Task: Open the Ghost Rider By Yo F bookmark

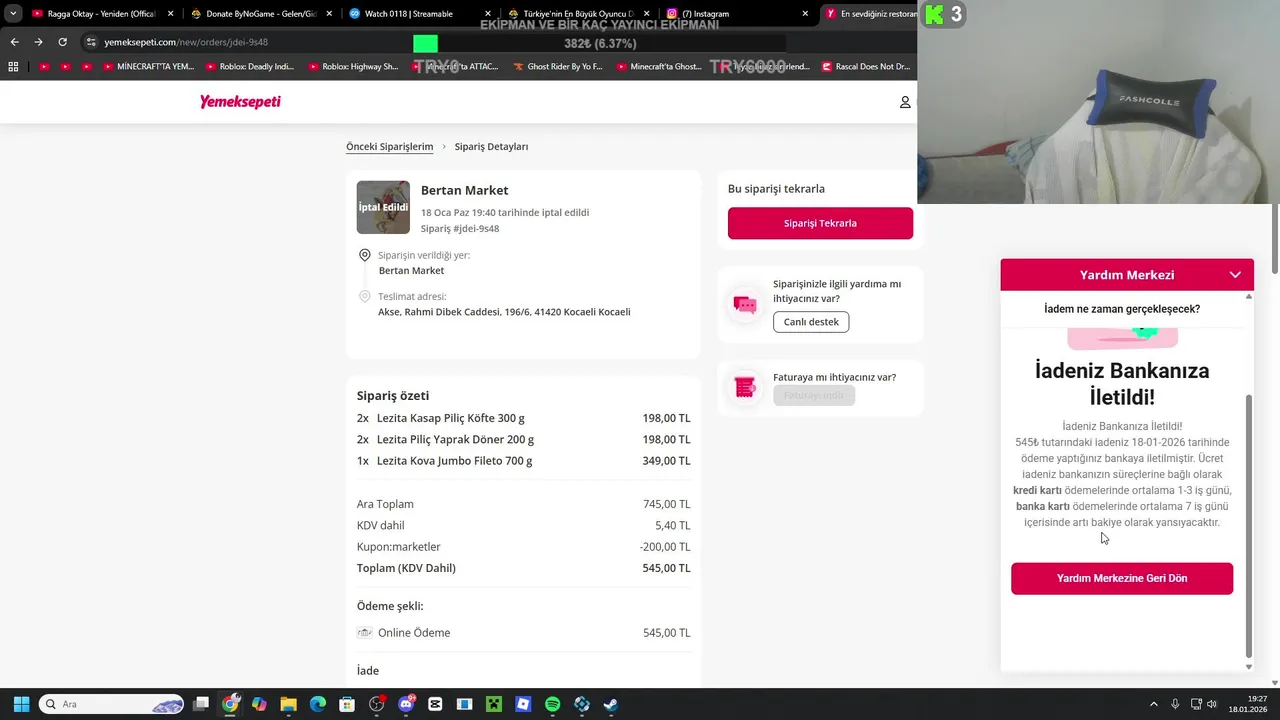Action: tap(557, 67)
